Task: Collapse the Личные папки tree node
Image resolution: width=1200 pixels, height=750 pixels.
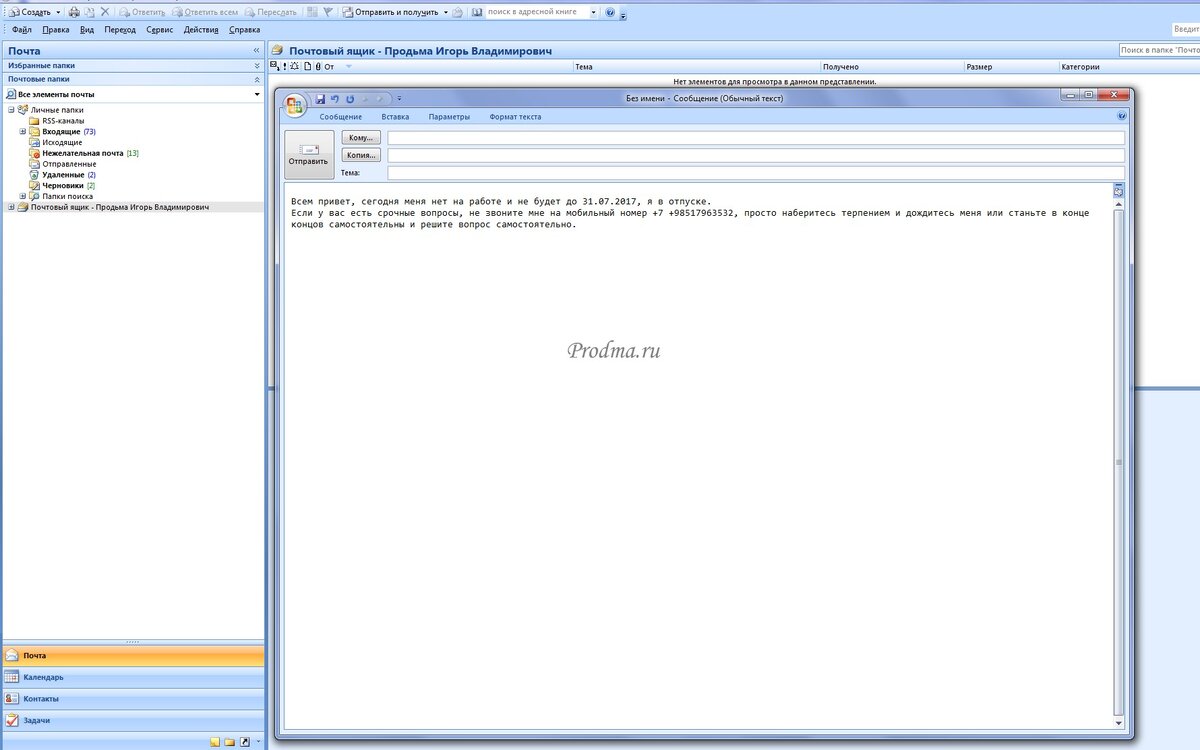Action: pos(11,110)
